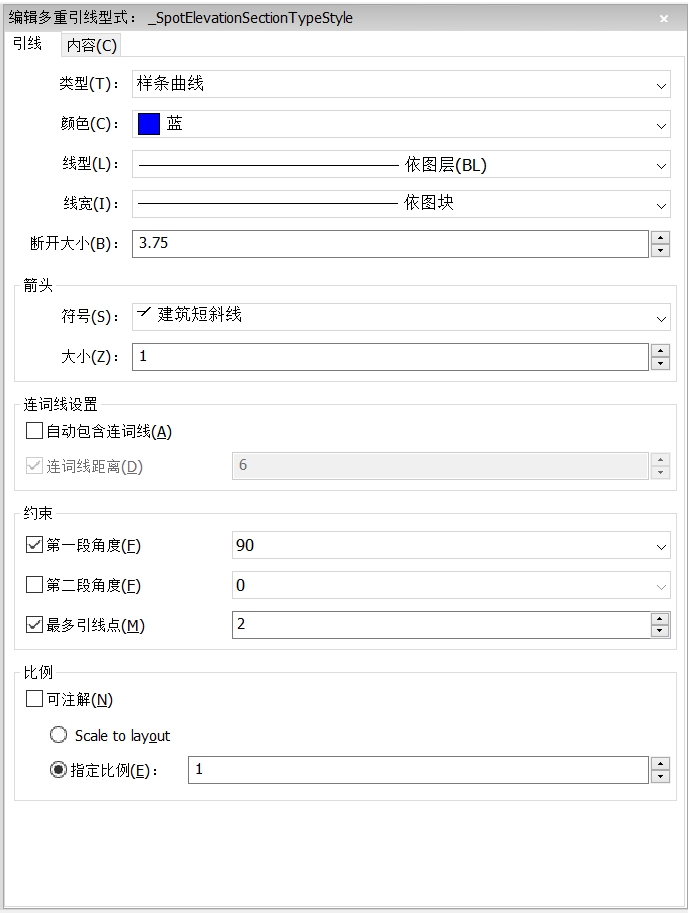Viewport: 688px width, 913px height.
Task: Decrease 最多引线点 count with down spinner
Action: [x=659, y=631]
